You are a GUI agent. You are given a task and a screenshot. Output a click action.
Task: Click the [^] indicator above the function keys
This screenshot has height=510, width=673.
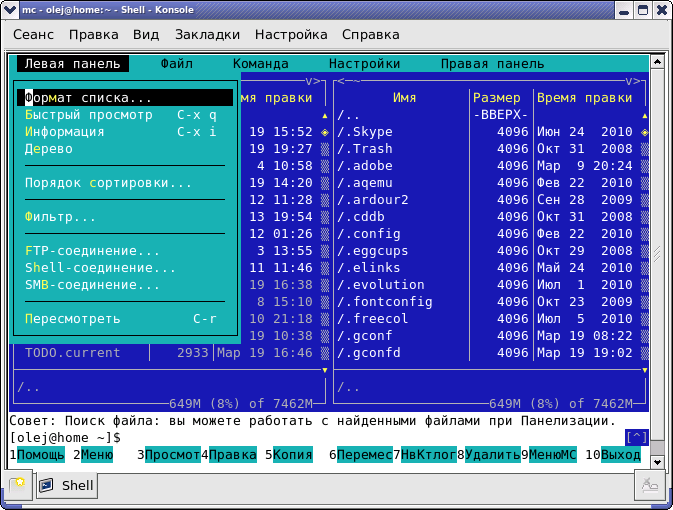[x=636, y=437]
